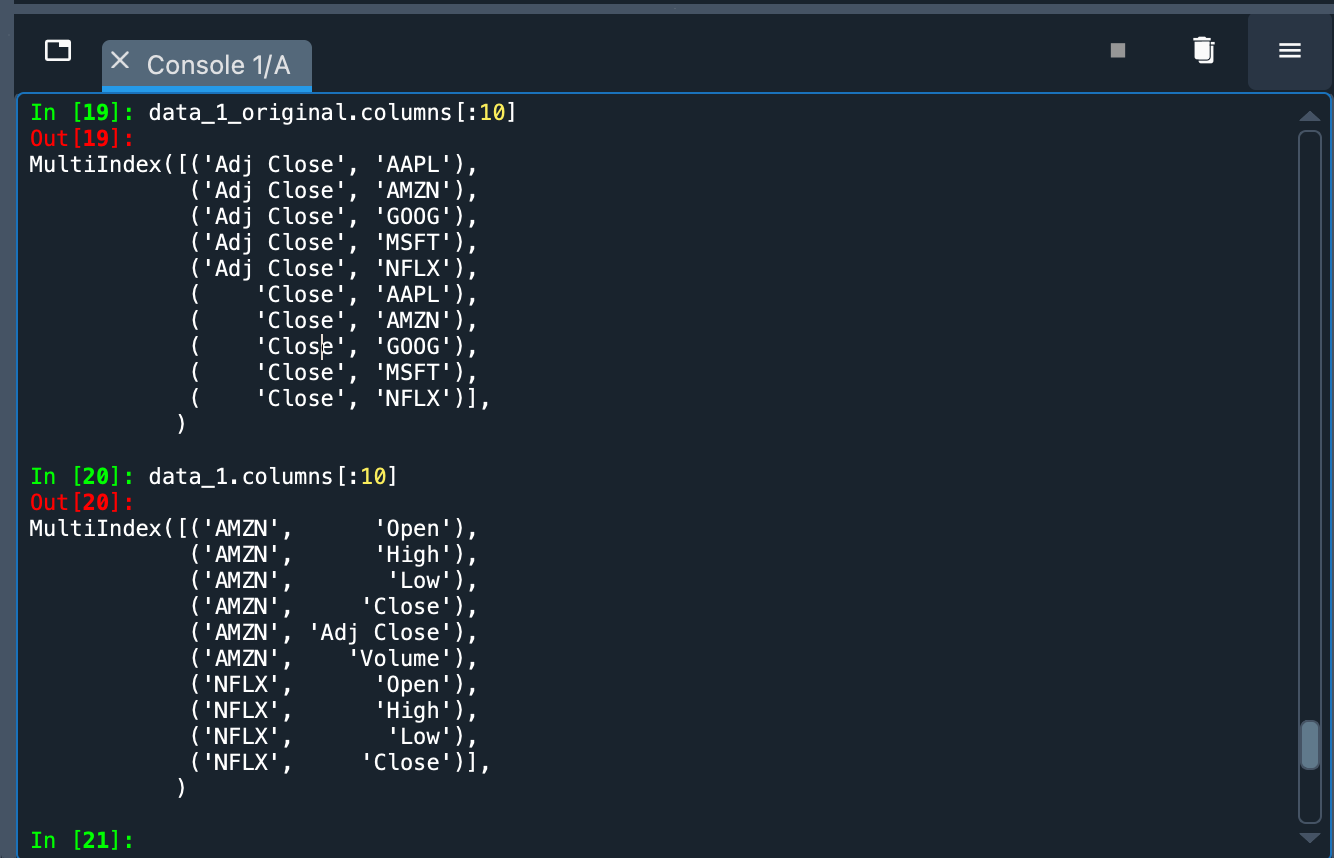1334x858 pixels.
Task: Click the MultiIndex text in Out[19]
Action: (x=100, y=163)
